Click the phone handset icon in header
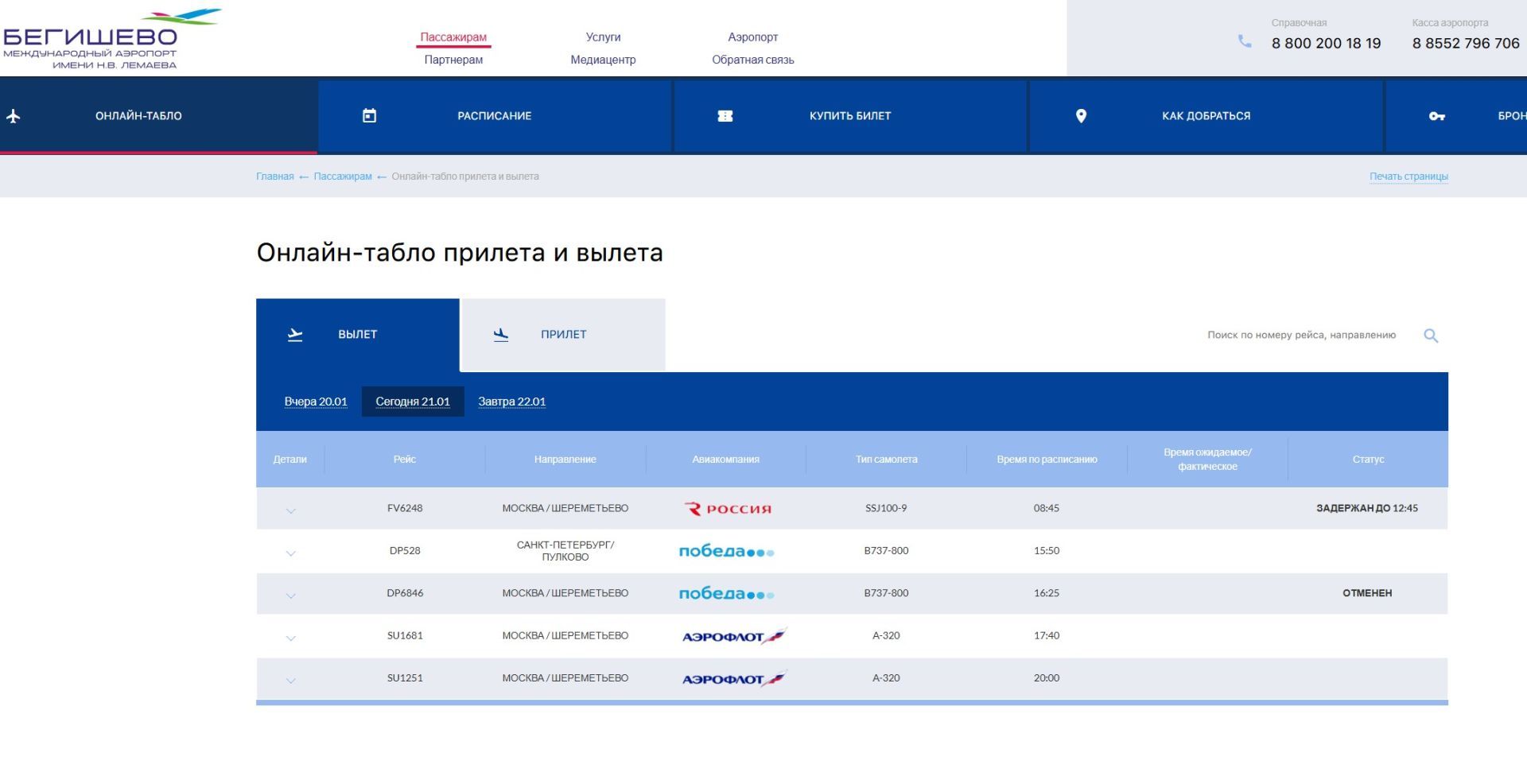This screenshot has width=1527, height=784. coord(1245,41)
